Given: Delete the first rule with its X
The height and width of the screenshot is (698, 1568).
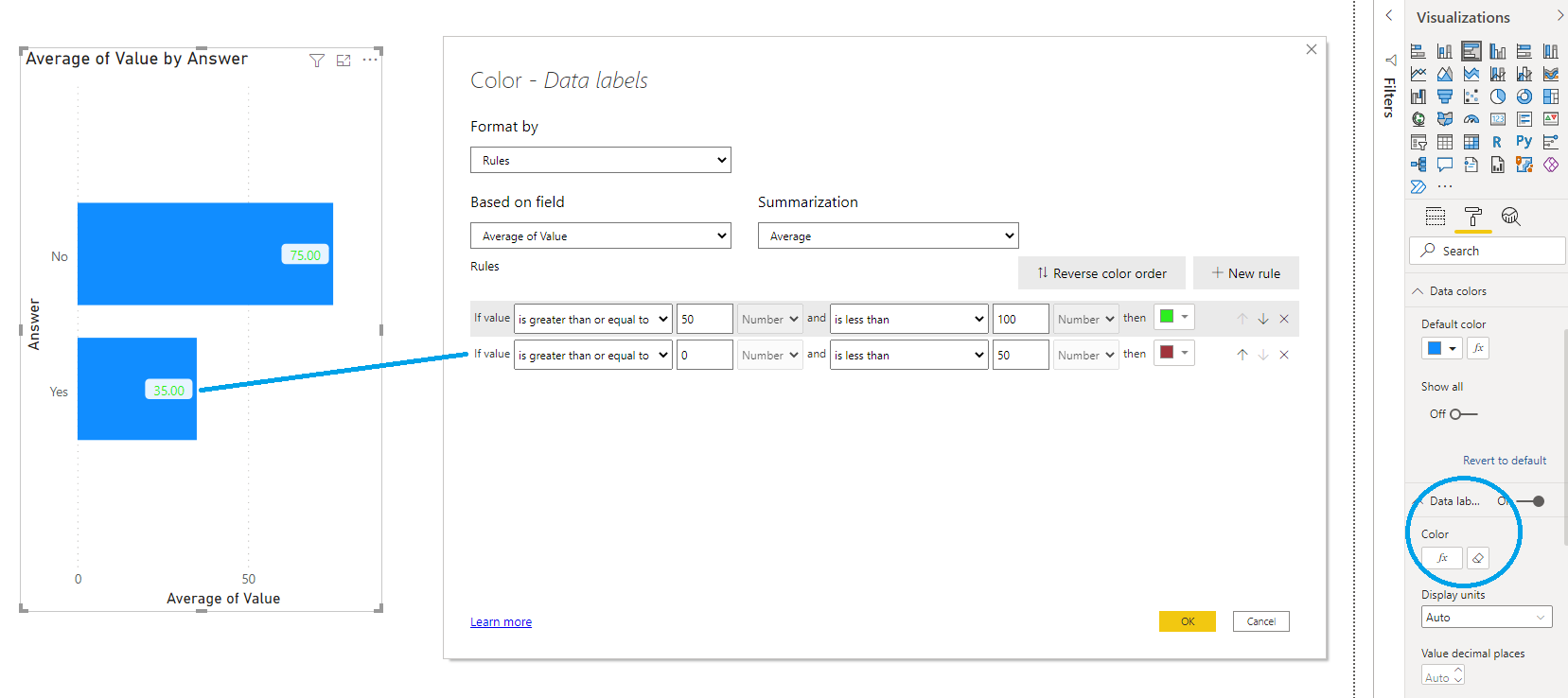Looking at the screenshot, I should [x=1284, y=319].
